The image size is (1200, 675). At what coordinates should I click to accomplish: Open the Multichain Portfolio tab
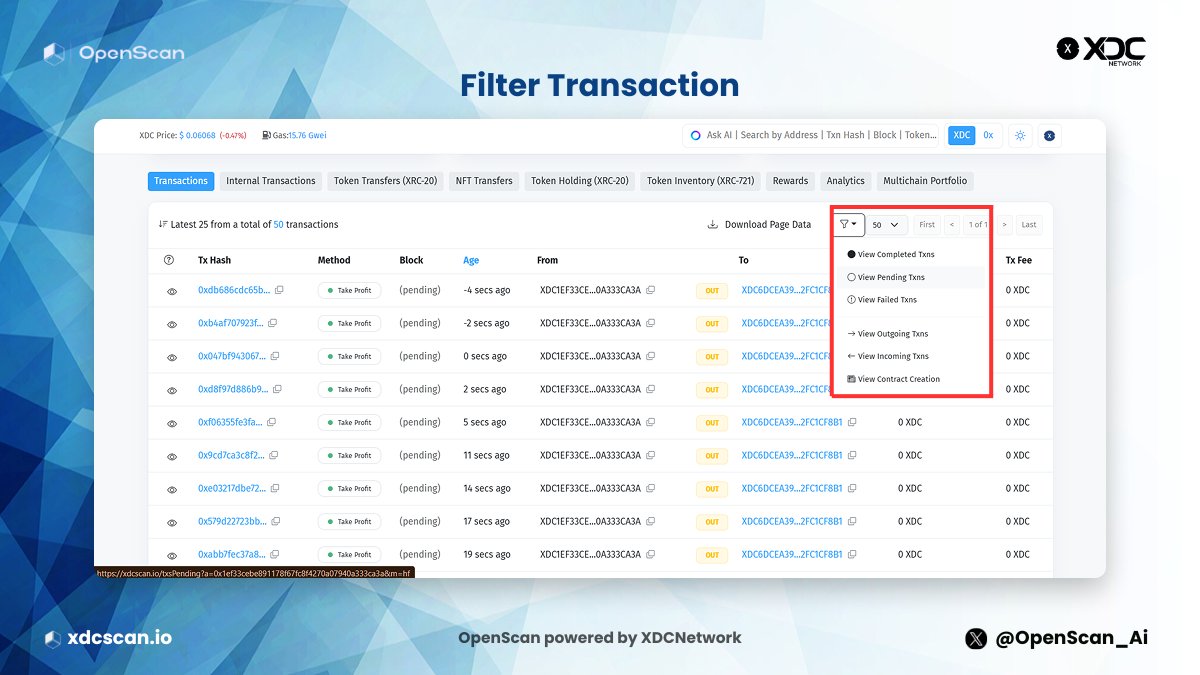tap(925, 181)
